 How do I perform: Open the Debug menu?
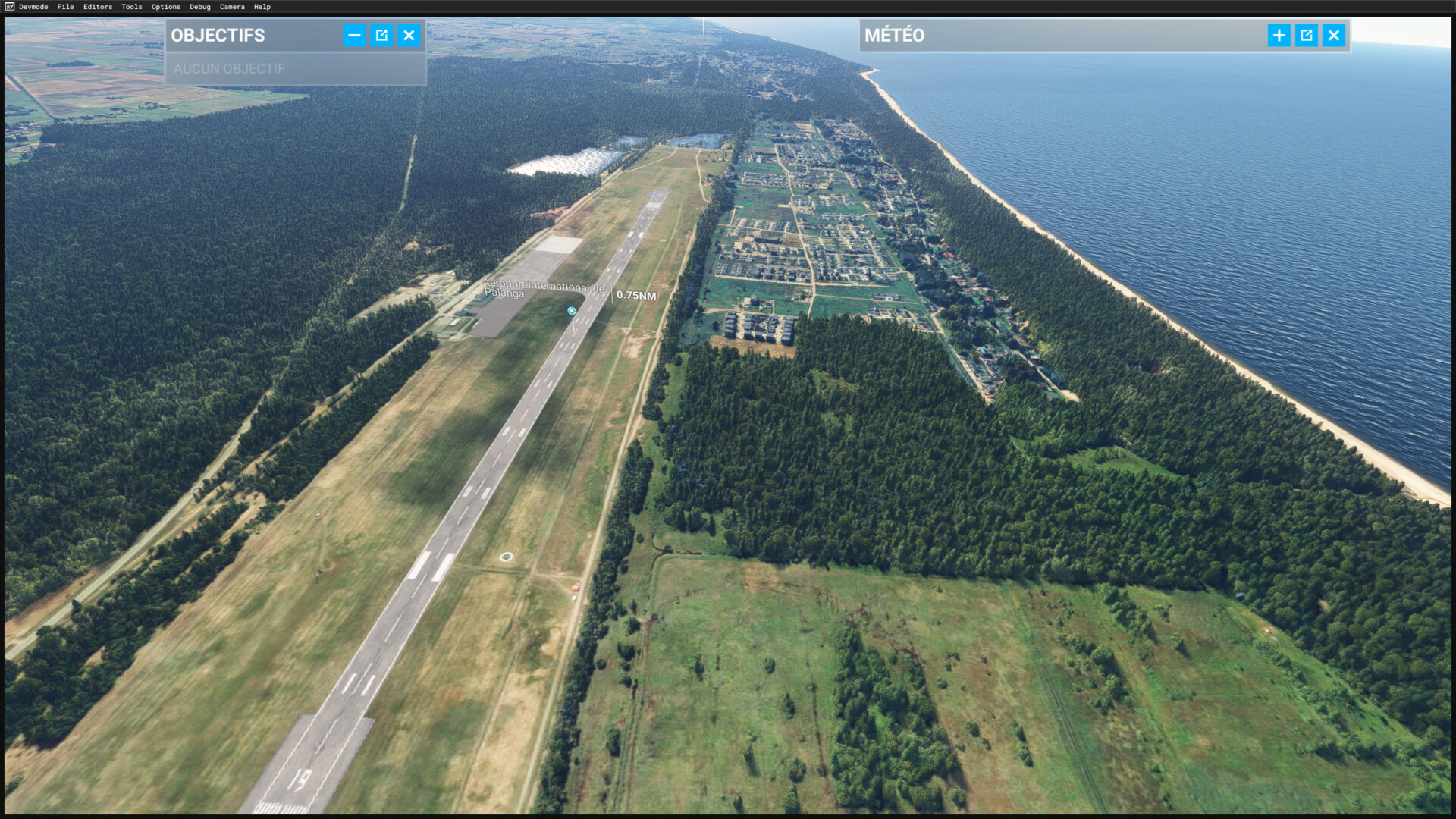(x=200, y=7)
